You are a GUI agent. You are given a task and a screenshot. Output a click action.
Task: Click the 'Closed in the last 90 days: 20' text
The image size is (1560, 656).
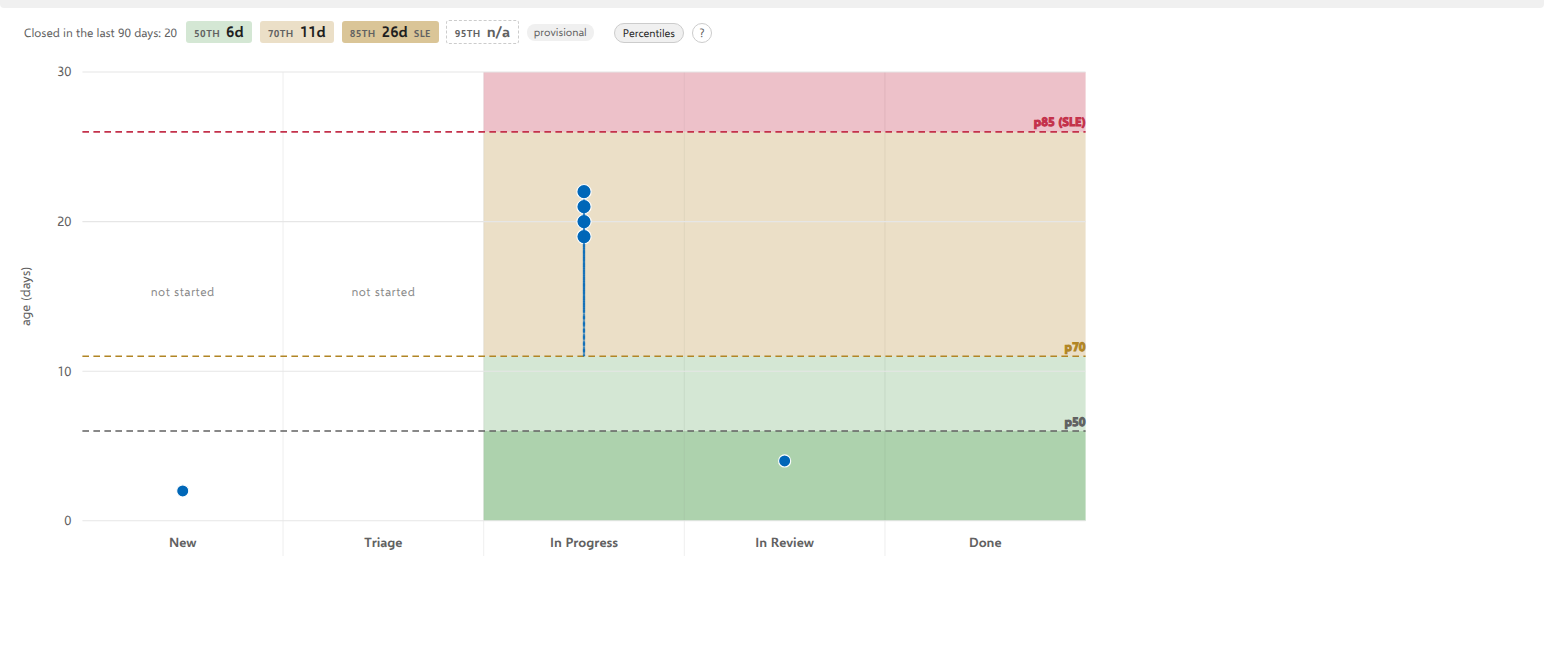[101, 33]
